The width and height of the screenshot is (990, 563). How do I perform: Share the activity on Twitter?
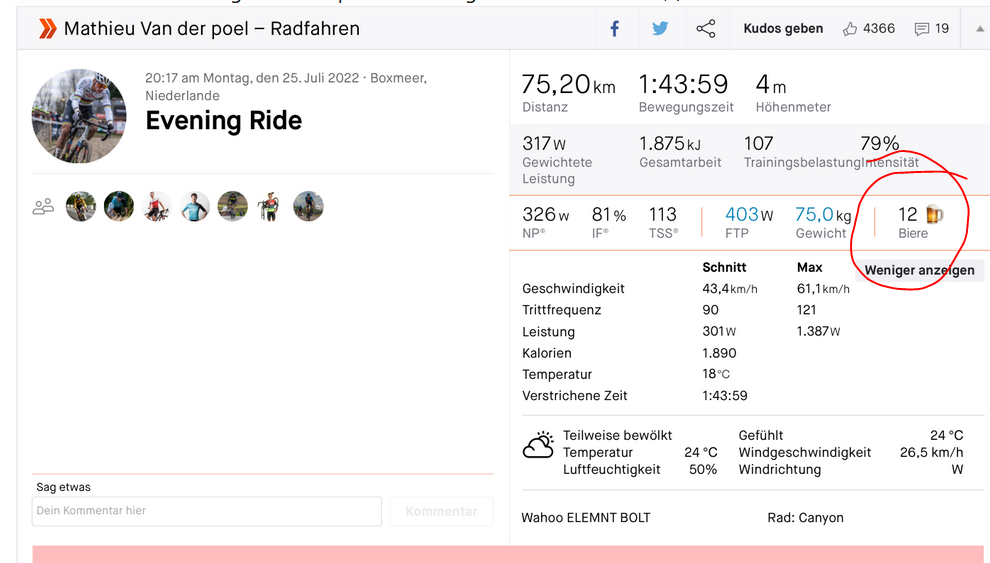(x=660, y=29)
